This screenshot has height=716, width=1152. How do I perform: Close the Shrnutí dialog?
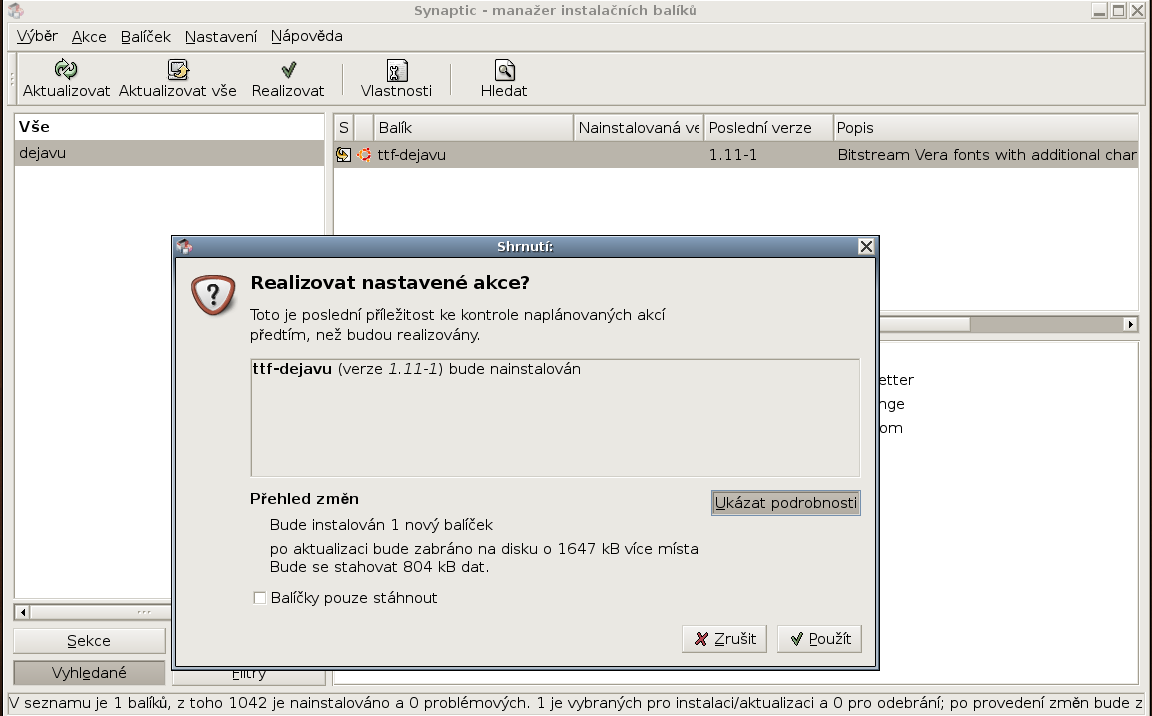click(x=866, y=247)
